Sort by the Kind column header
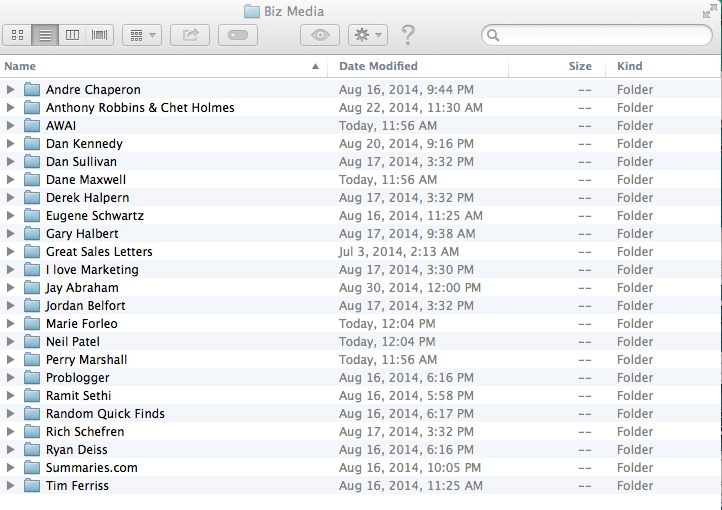The height and width of the screenshot is (510, 722). [x=663, y=66]
